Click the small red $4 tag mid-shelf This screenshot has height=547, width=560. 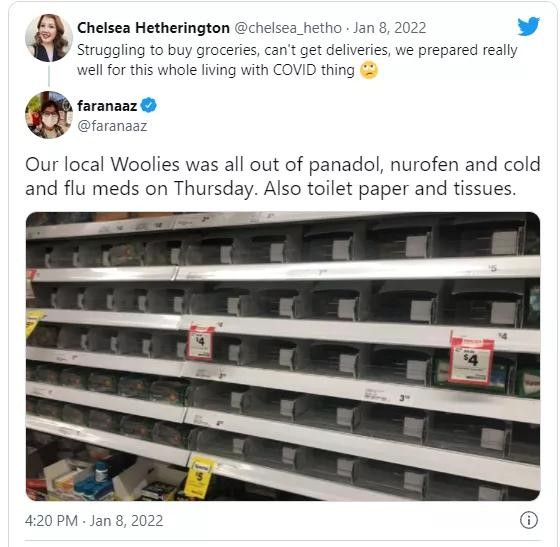tap(200, 343)
